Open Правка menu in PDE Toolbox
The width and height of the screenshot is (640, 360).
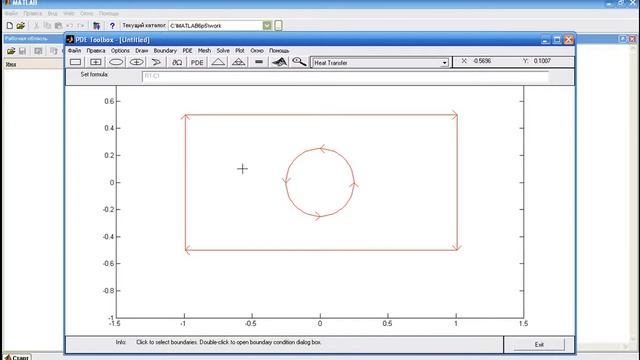96,51
